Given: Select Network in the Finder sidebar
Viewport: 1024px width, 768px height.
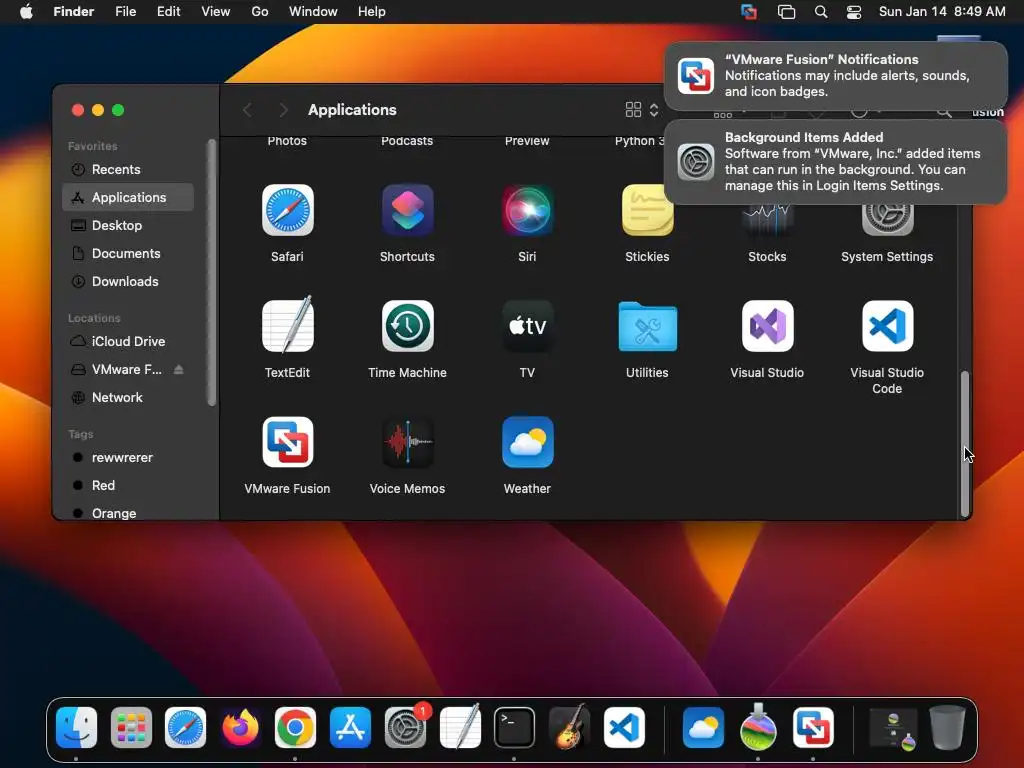Looking at the screenshot, I should 128,398.
